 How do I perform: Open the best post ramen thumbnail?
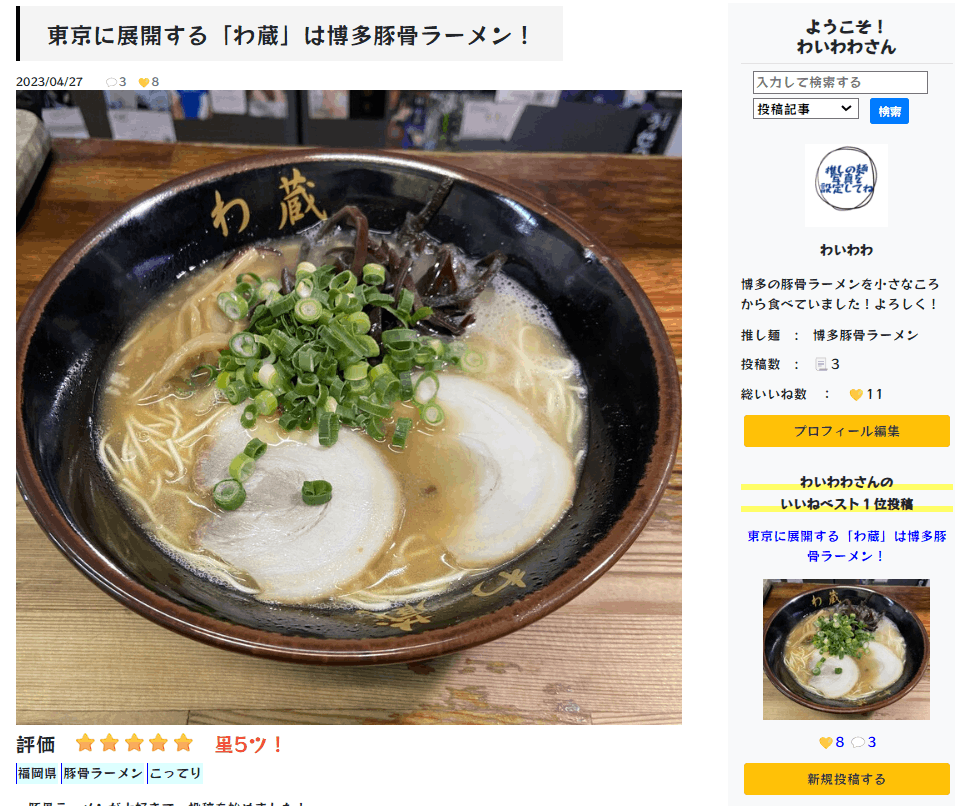[x=846, y=649]
